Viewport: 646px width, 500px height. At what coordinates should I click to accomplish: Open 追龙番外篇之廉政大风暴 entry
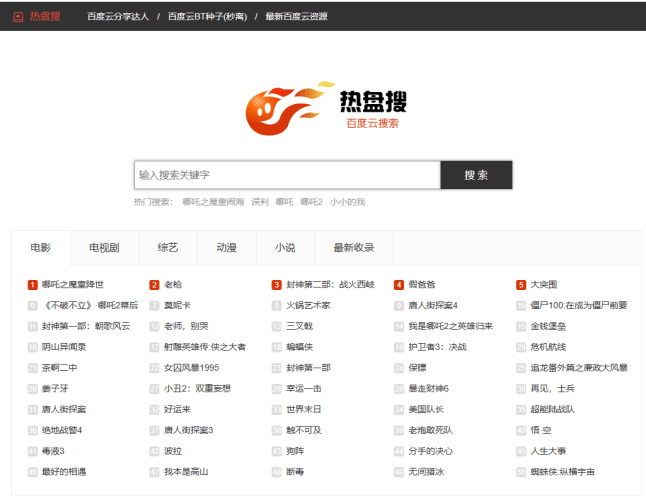[x=579, y=368]
